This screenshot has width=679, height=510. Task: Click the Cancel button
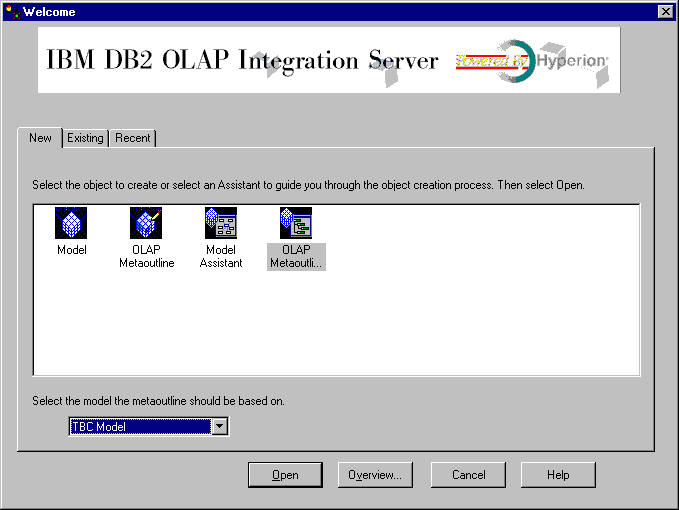coord(468,475)
